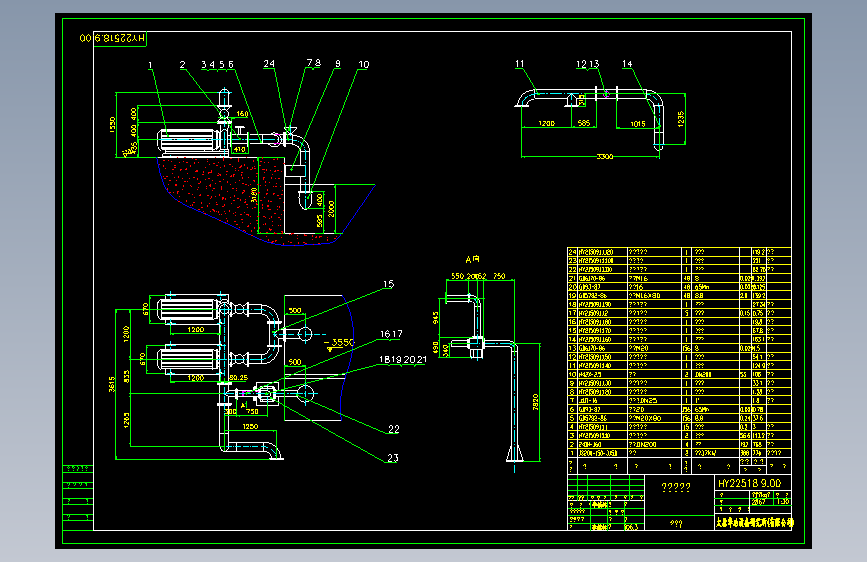Screen dimensions: 867x562
Task: Select the 3615 overall plan dimension
Action: coord(112,384)
